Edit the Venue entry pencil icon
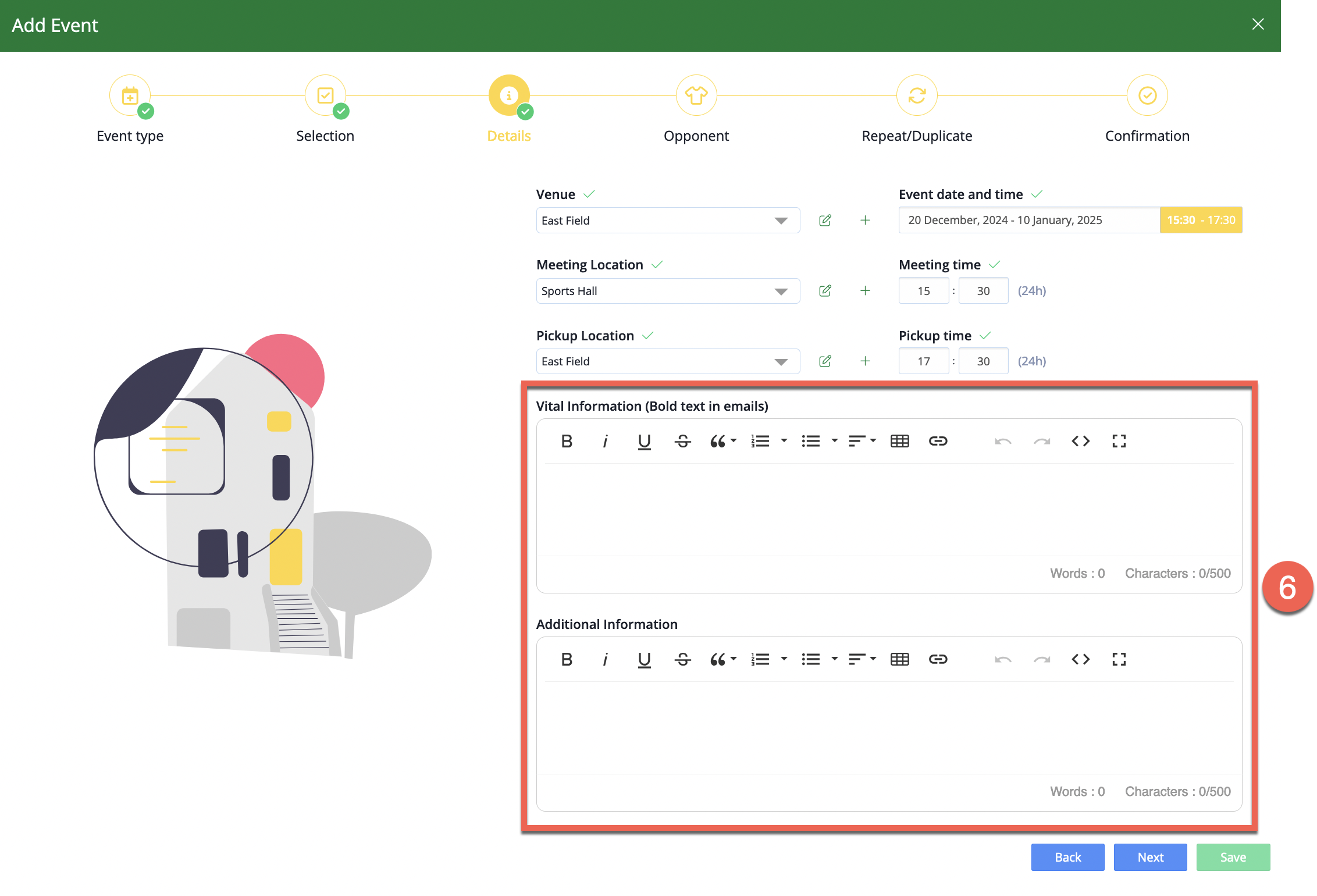The width and height of the screenshot is (1317, 896). tap(825, 221)
